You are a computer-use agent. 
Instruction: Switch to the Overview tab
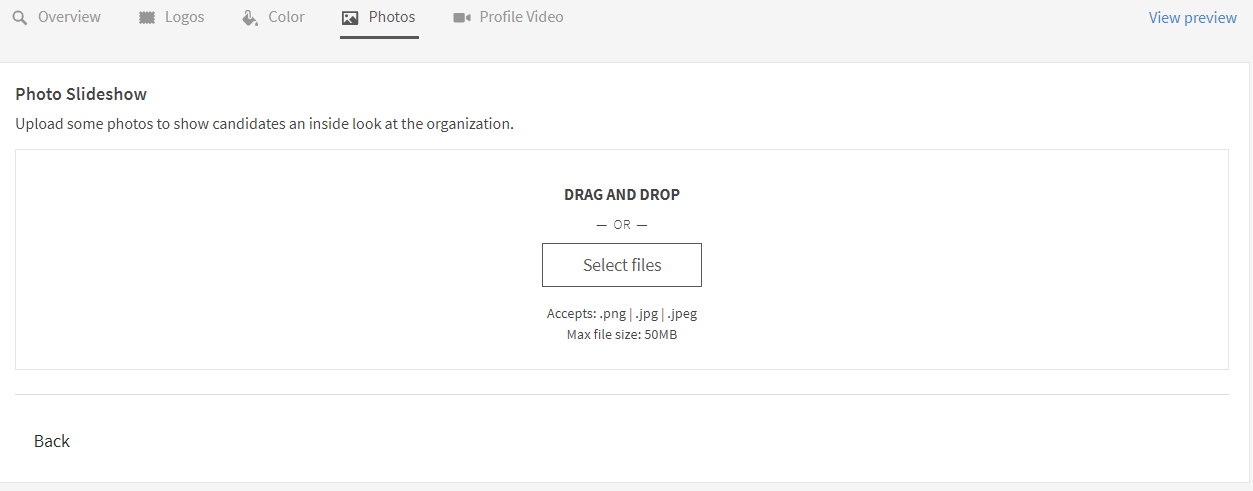[69, 17]
